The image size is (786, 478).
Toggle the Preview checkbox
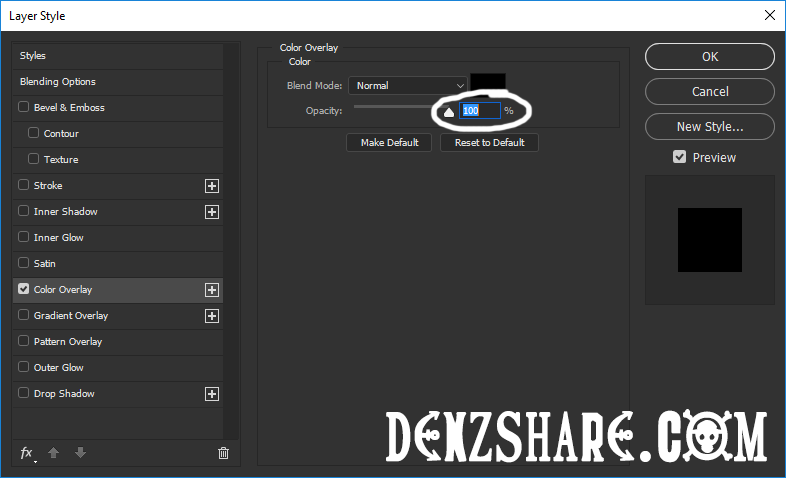coord(679,157)
